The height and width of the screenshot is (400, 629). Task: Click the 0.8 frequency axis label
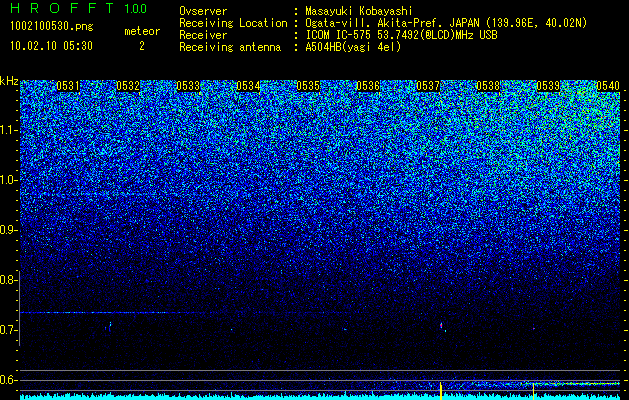7,280
